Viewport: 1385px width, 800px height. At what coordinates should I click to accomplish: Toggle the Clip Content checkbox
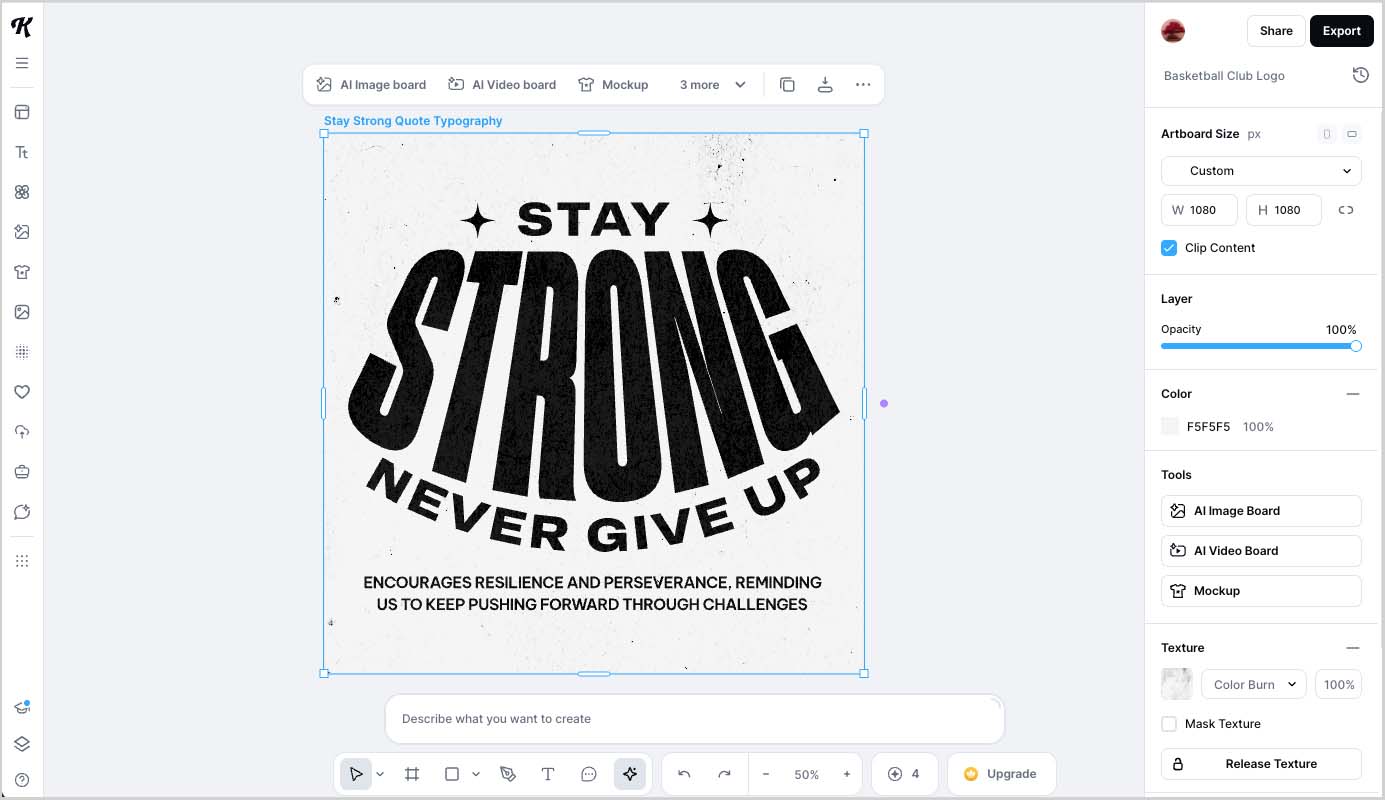click(x=1169, y=248)
